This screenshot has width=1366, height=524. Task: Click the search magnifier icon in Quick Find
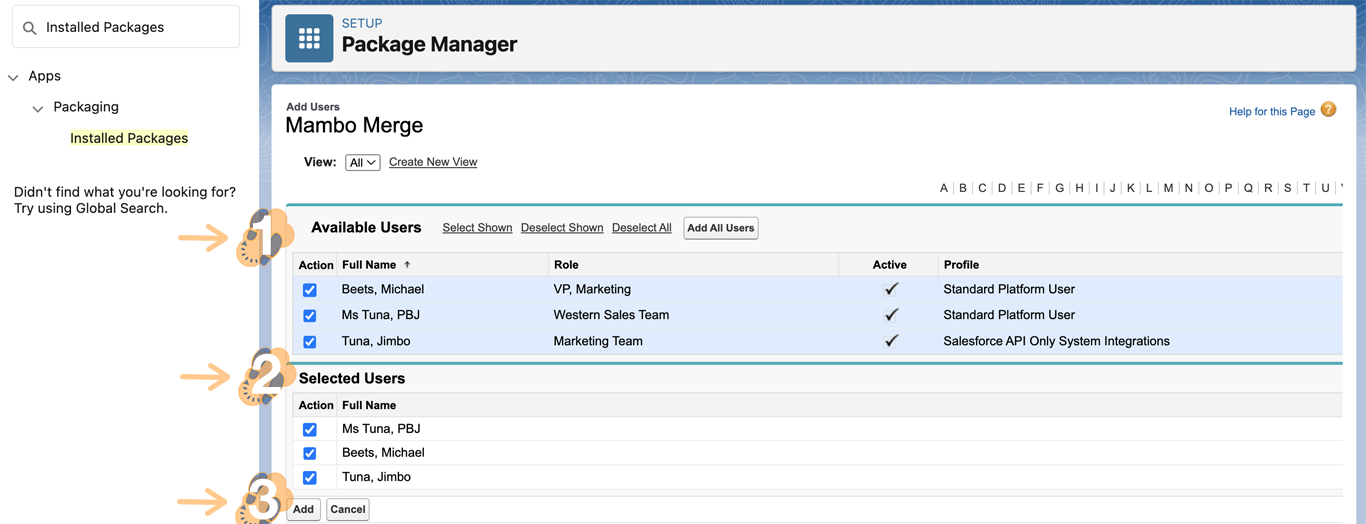click(30, 28)
